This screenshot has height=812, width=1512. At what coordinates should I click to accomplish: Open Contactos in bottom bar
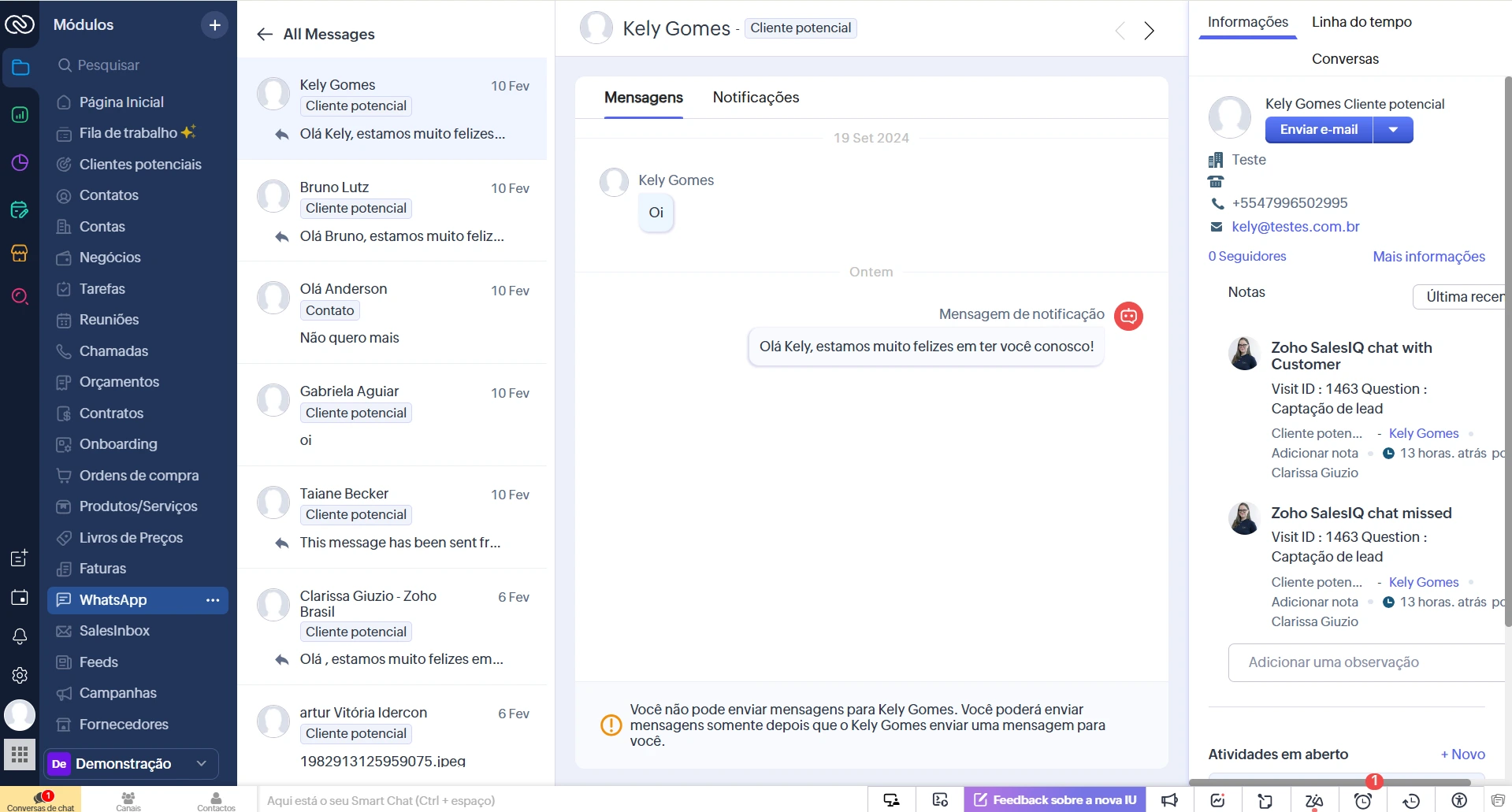216,800
